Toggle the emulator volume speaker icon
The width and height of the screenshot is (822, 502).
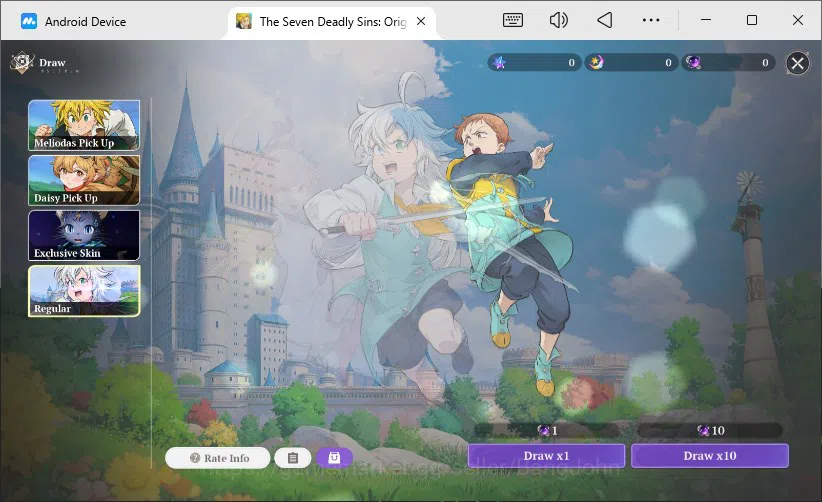[x=558, y=20]
